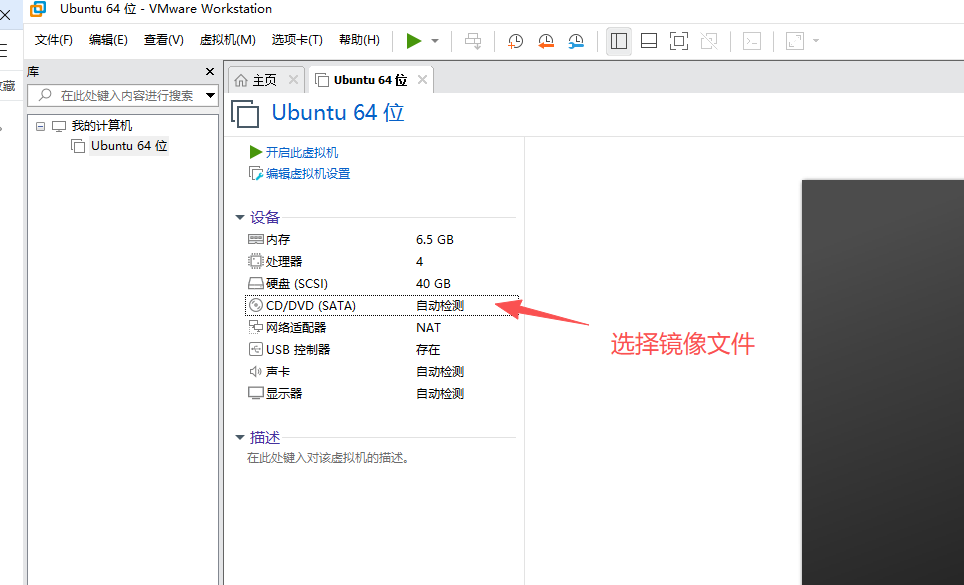This screenshot has width=964, height=585.
Task: Open the snapshot manager icon
Action: point(576,41)
